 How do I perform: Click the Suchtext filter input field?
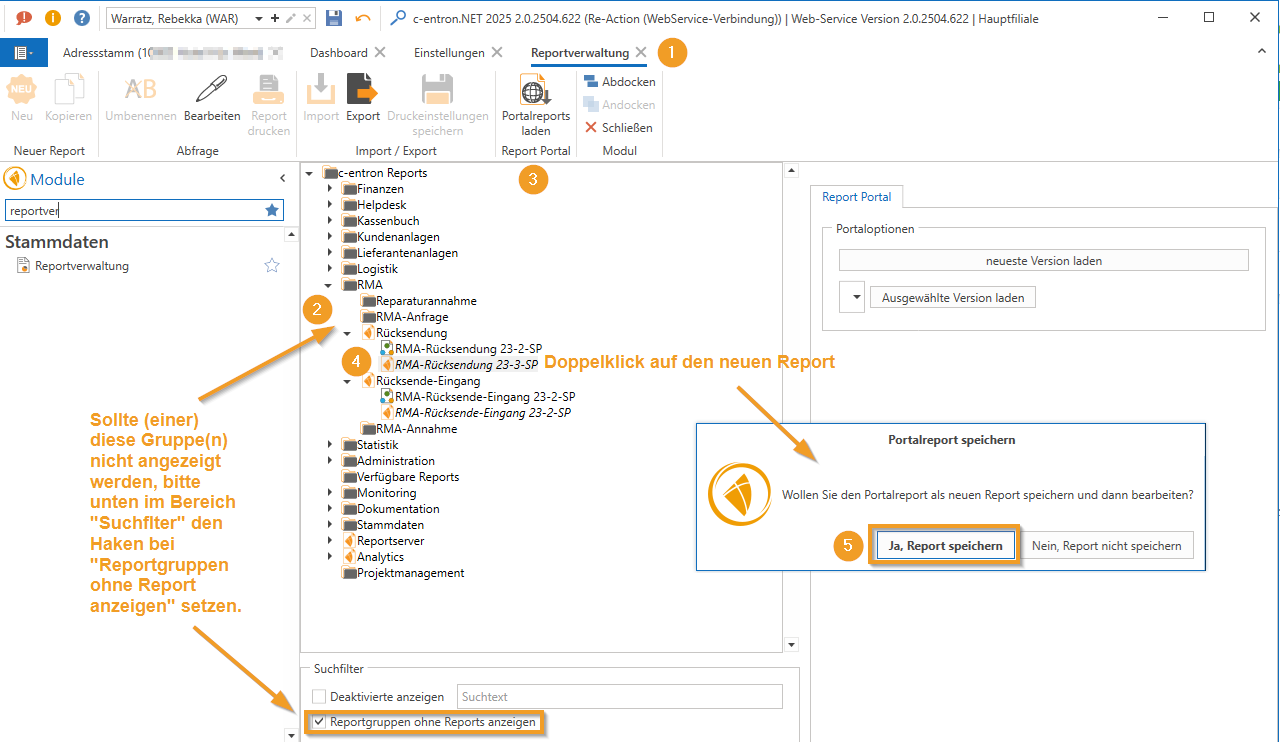[619, 697]
